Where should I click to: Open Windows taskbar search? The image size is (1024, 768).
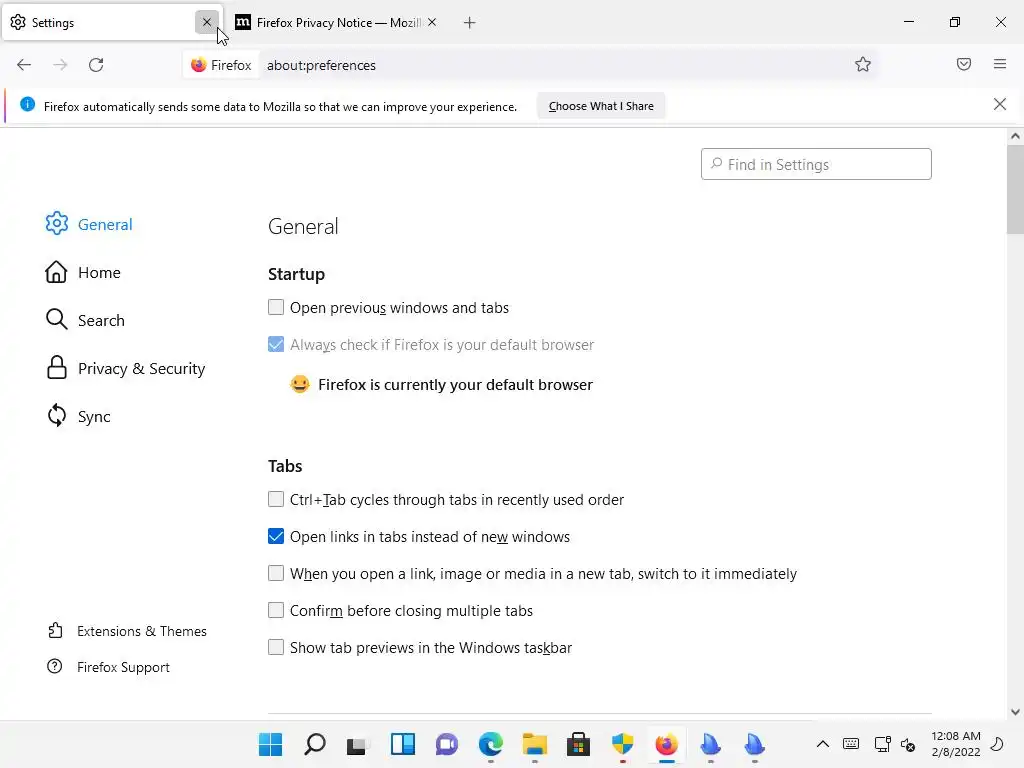(315, 744)
